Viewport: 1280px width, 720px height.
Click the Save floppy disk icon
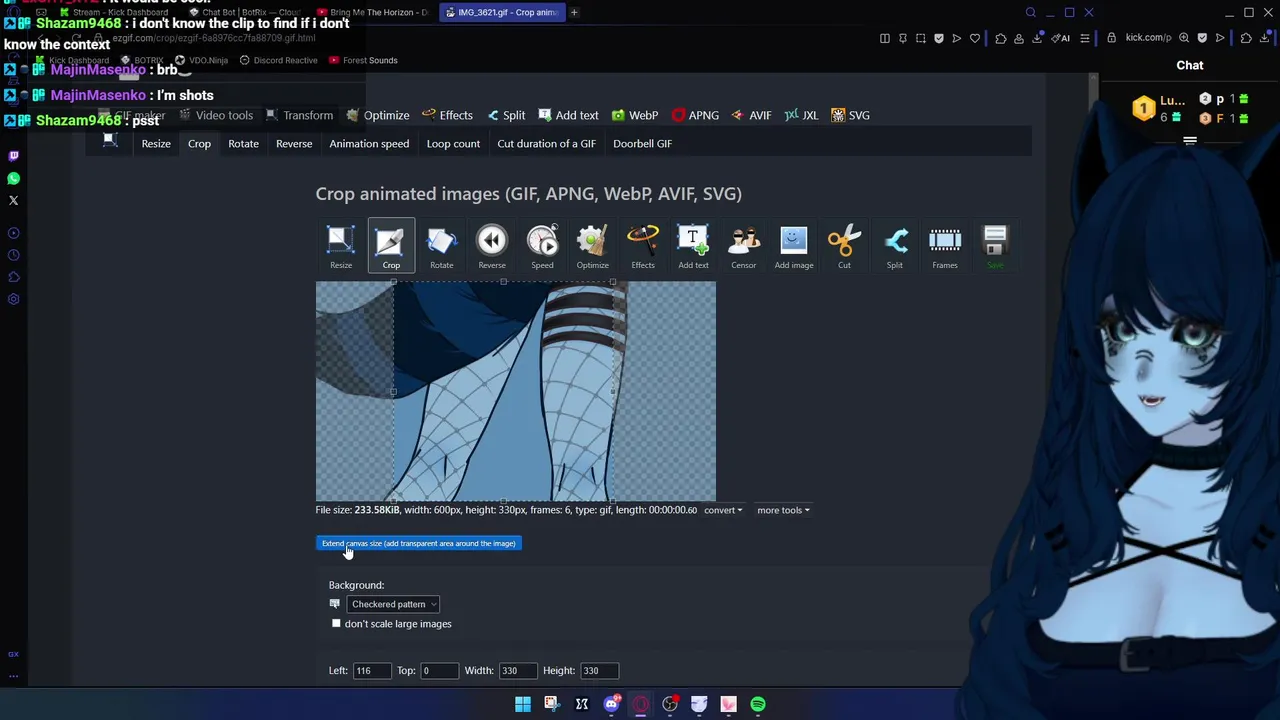coord(995,246)
